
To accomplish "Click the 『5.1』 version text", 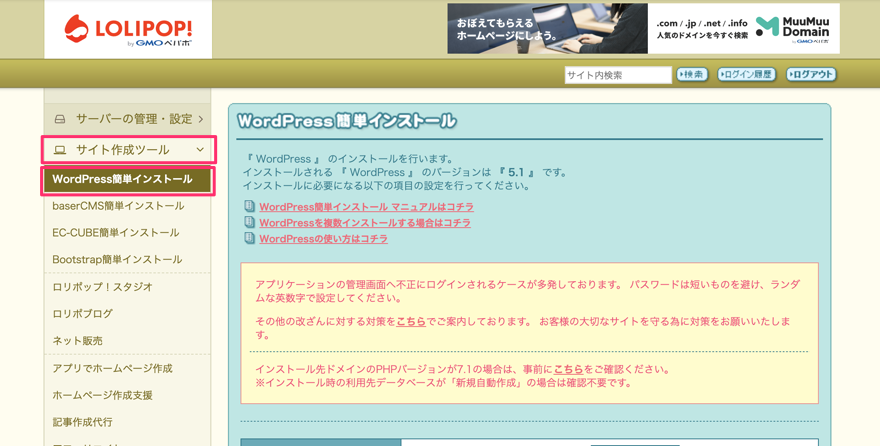I will [x=516, y=172].
